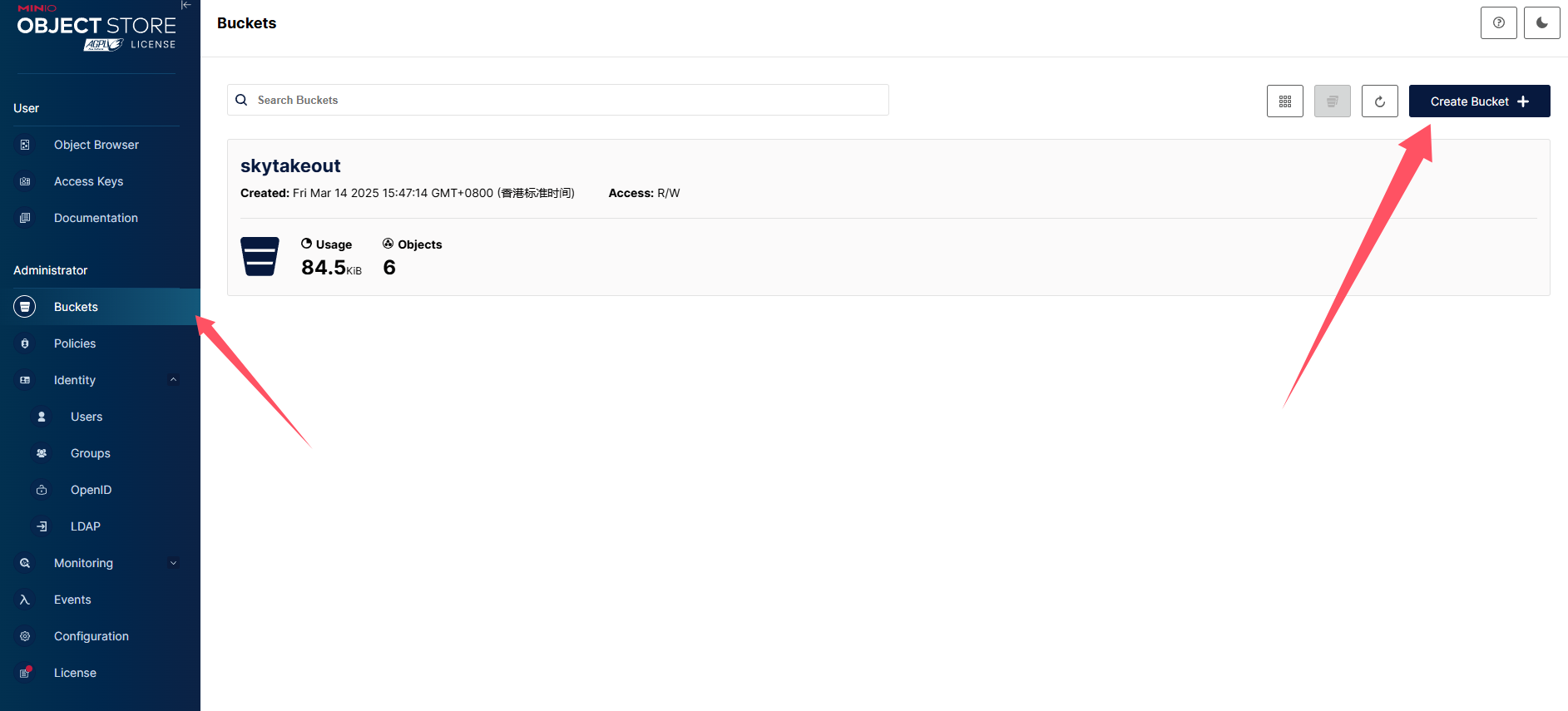Click the Configuration gear icon

click(x=25, y=636)
